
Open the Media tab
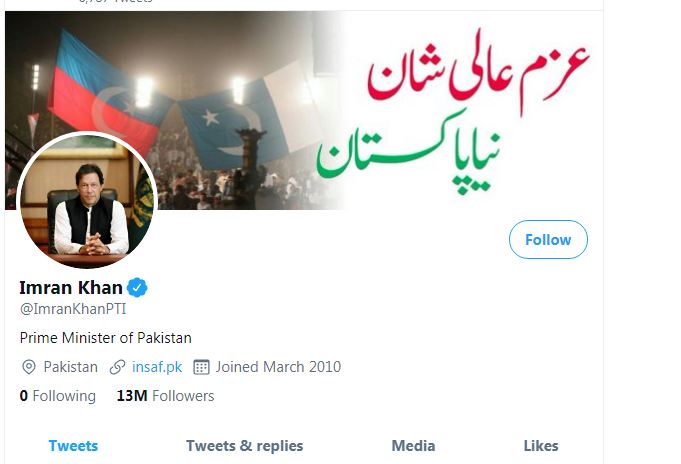(413, 446)
